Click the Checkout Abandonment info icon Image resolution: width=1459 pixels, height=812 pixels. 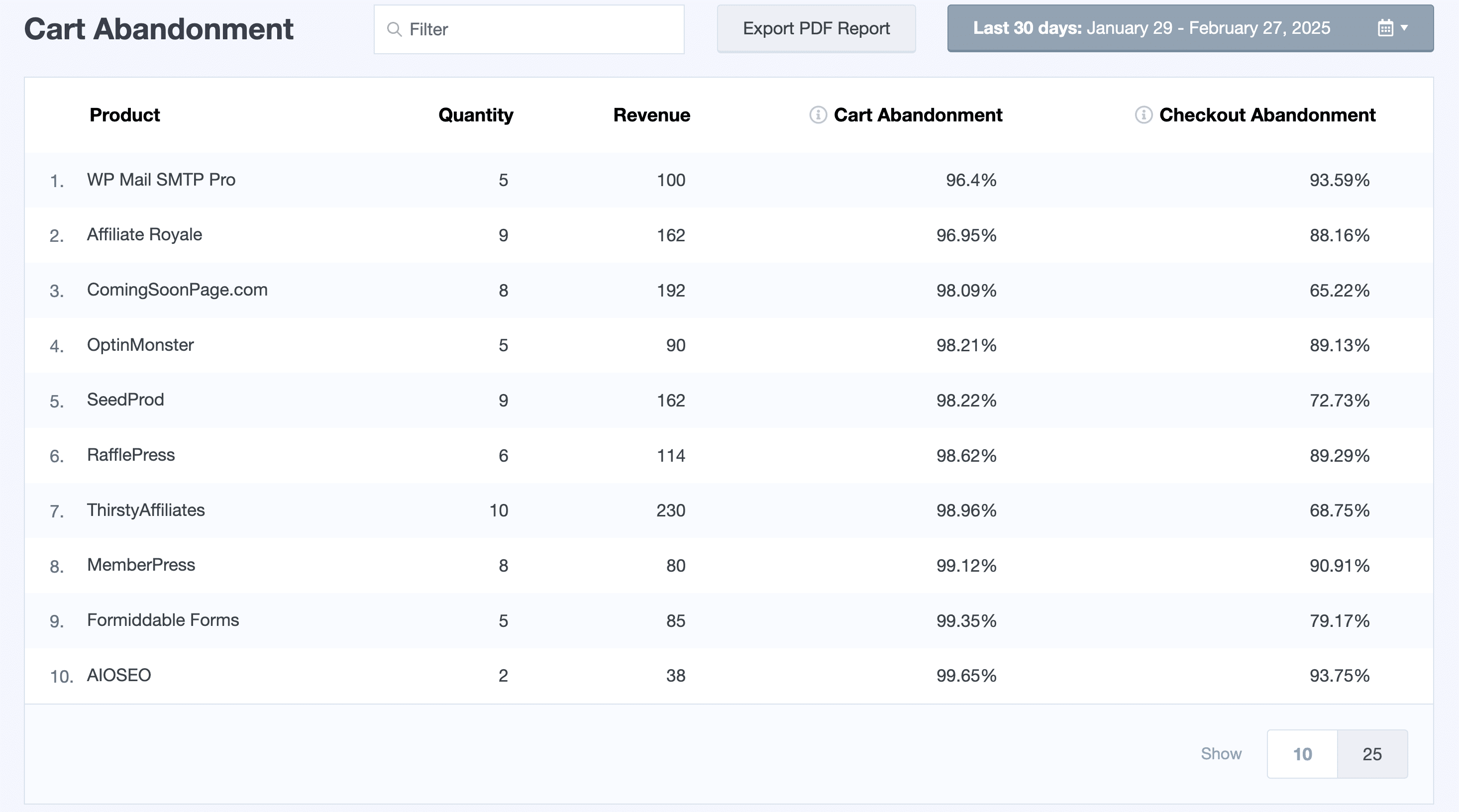1143,115
